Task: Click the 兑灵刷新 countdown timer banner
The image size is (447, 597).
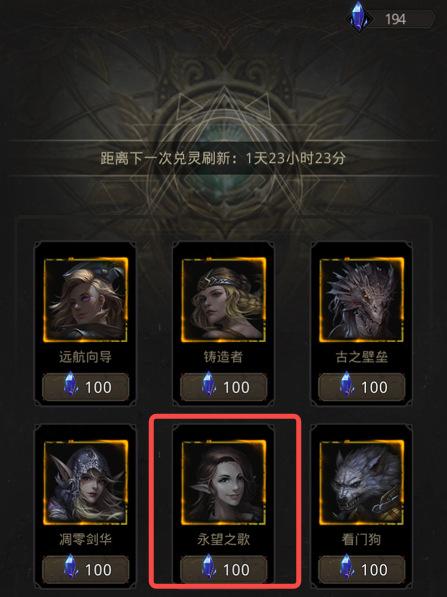Action: (224, 158)
